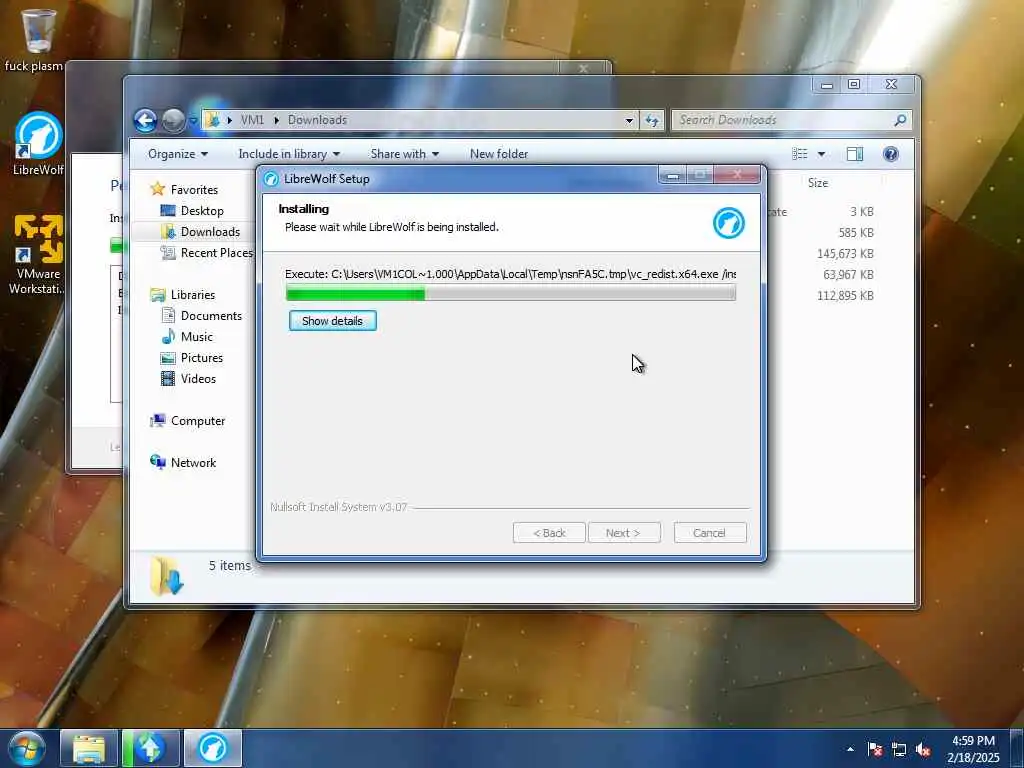Focus the Search Downloads input field
Screen dimensions: 1024x768
(784, 120)
